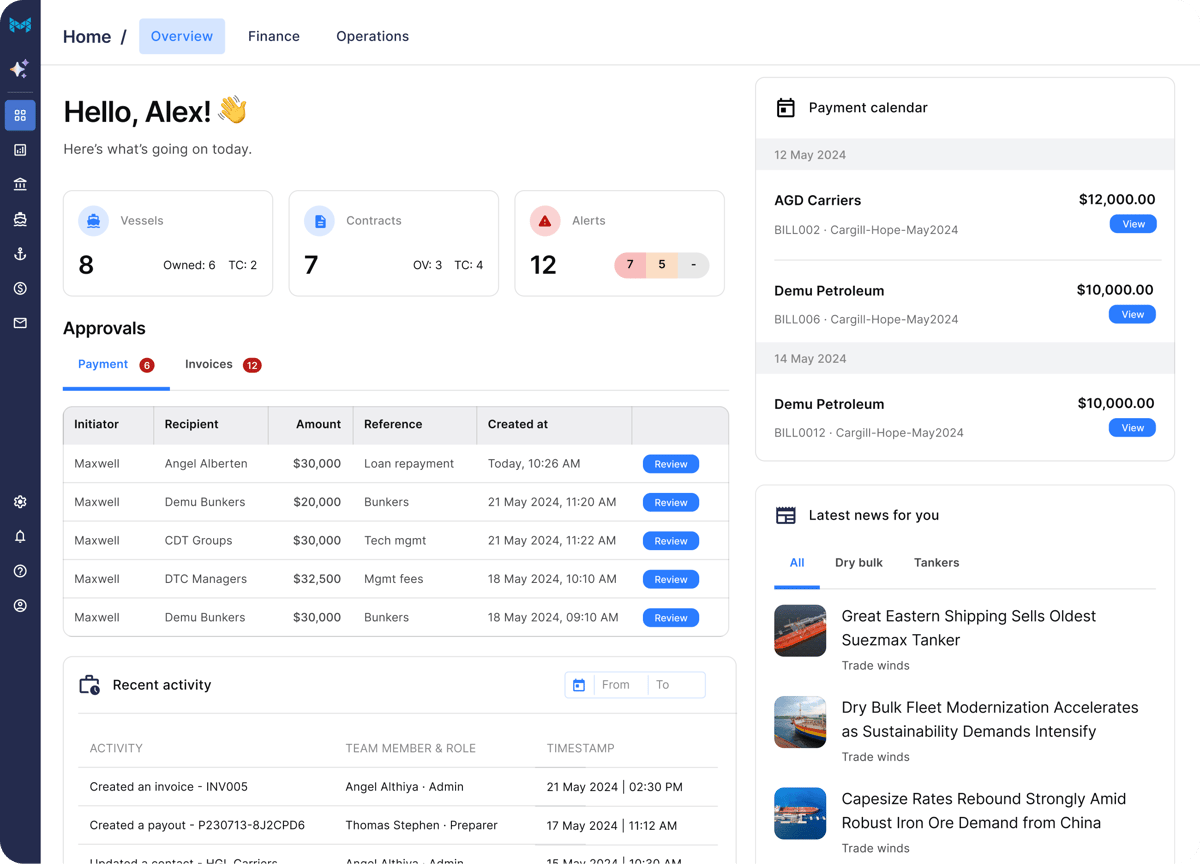Click Home in the breadcrumb
The height and width of the screenshot is (864, 1200).
coord(87,36)
